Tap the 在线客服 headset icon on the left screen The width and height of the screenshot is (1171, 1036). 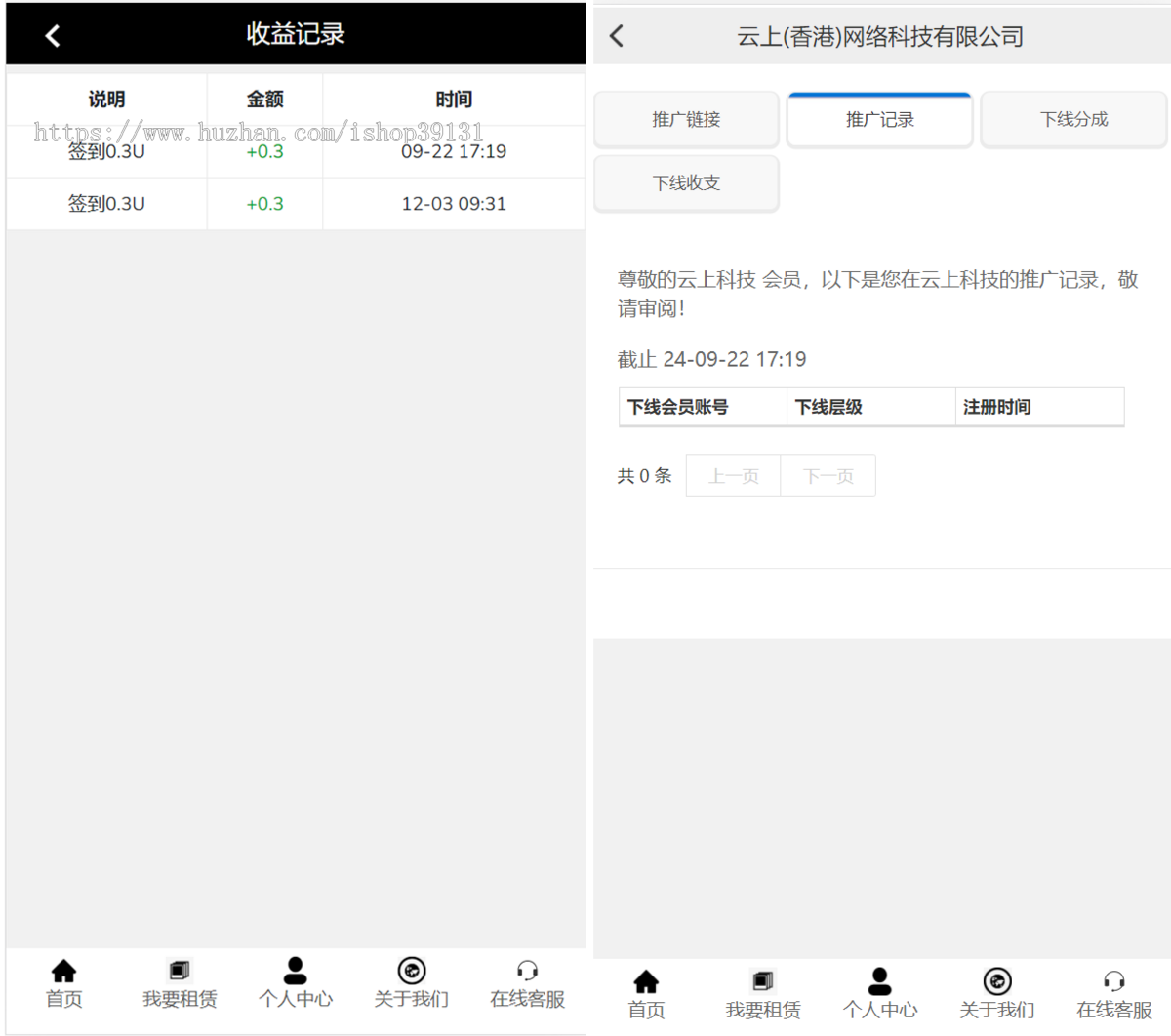click(527, 970)
